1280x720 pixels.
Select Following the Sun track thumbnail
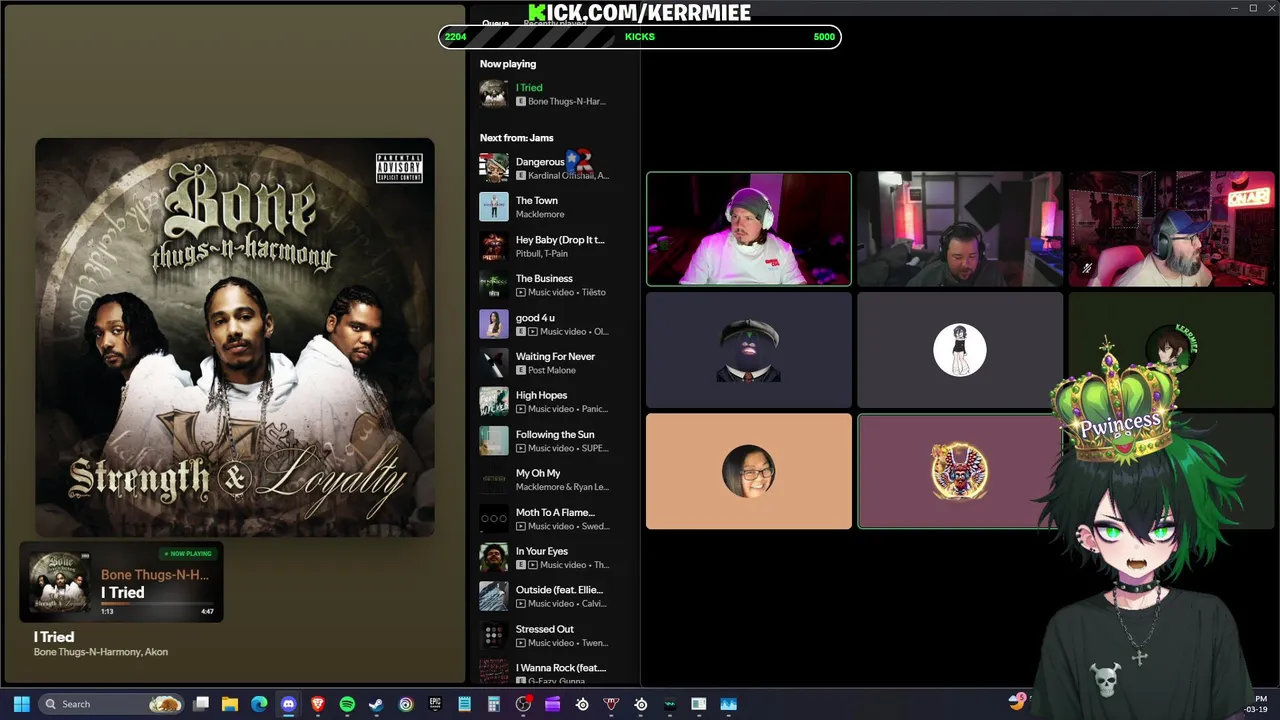[x=493, y=441]
